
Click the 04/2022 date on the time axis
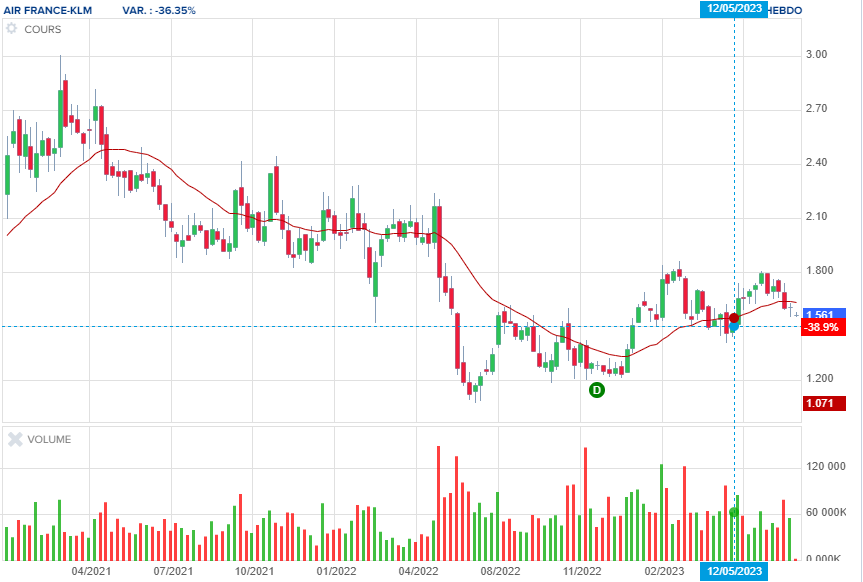pyautogui.click(x=418, y=571)
